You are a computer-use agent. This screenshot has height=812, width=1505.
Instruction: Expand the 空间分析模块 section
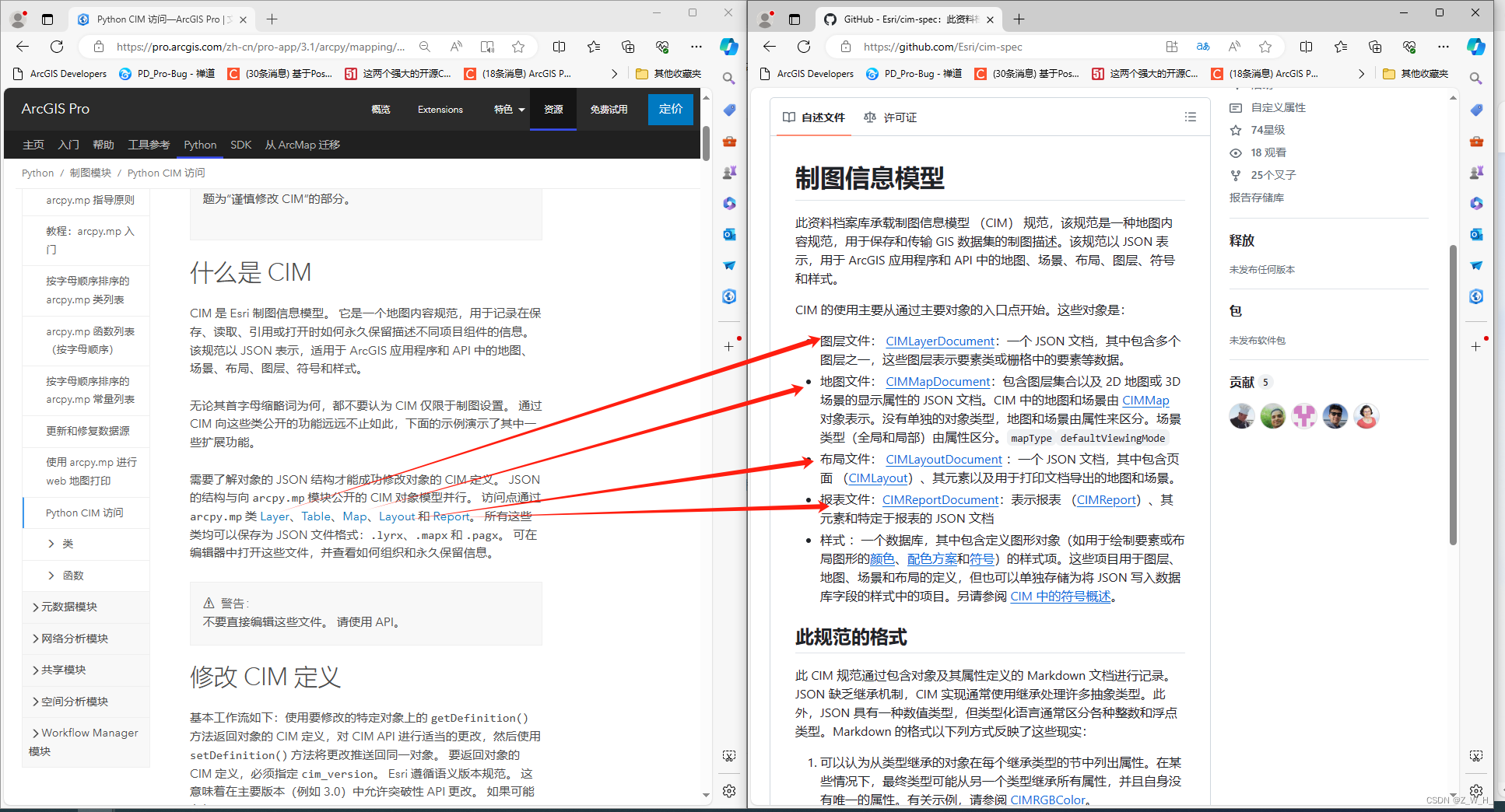pyautogui.click(x=36, y=702)
